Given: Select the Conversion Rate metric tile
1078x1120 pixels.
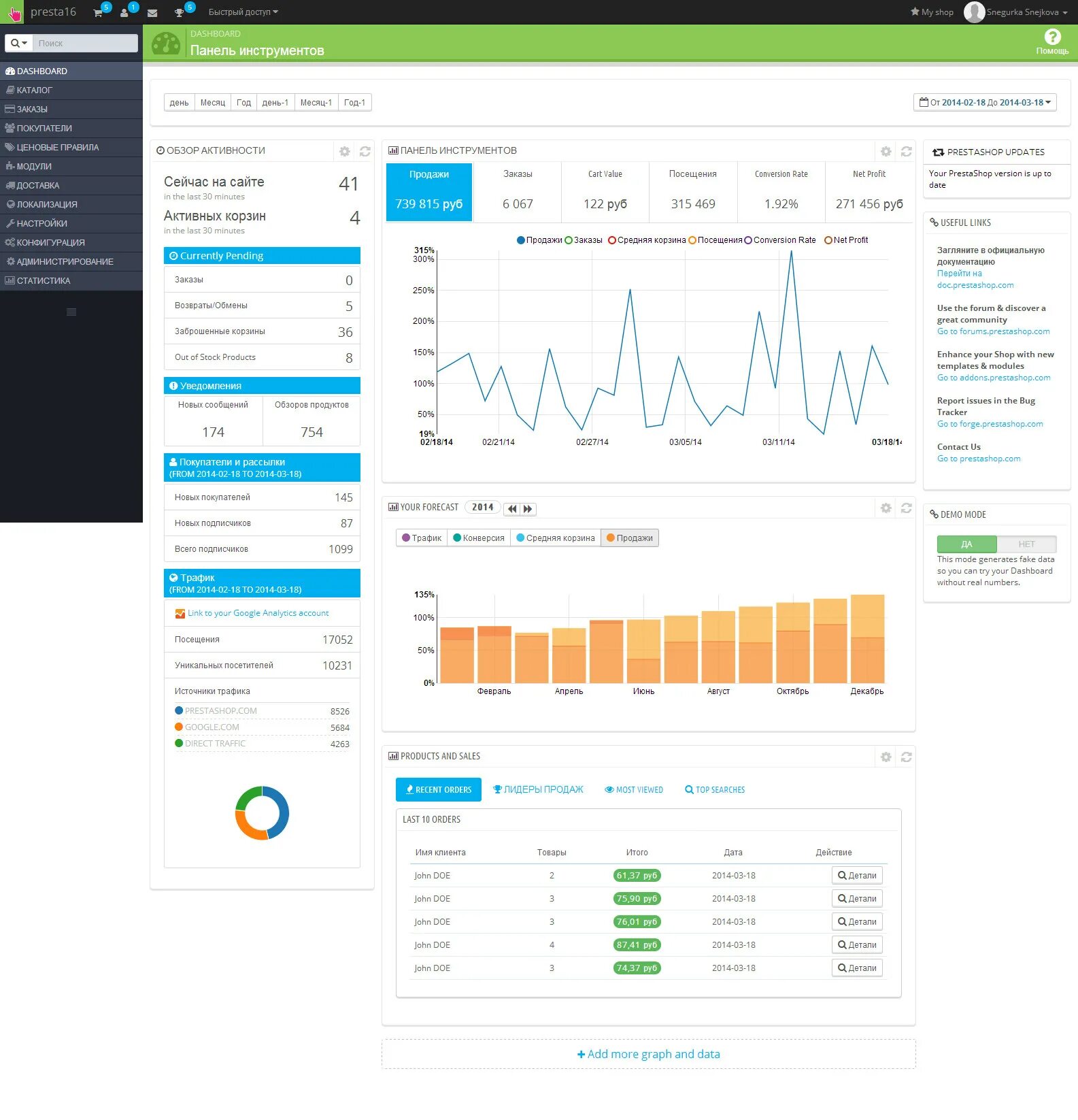Looking at the screenshot, I should 781,192.
